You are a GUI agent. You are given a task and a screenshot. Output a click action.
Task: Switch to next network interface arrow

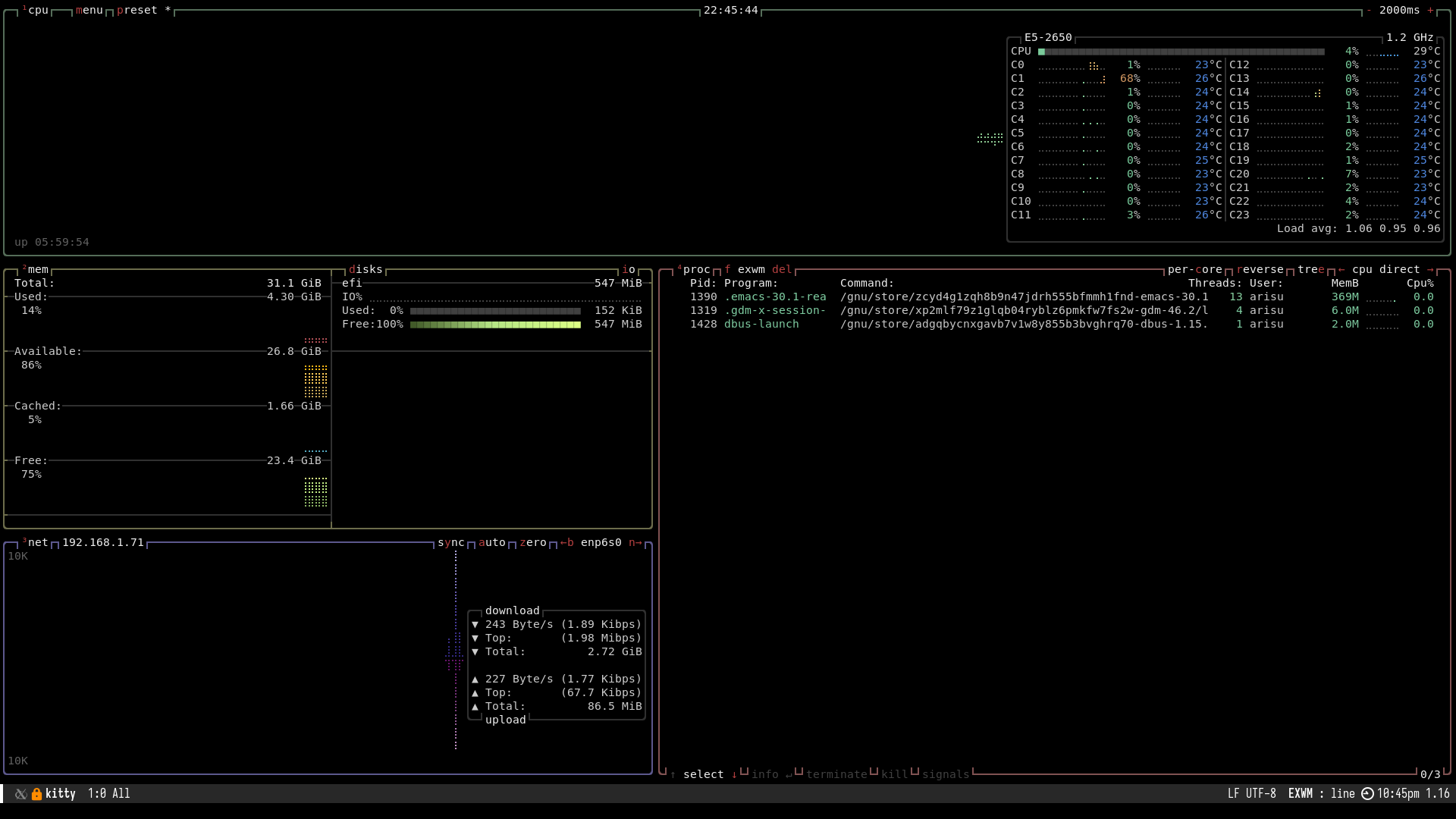(x=635, y=542)
